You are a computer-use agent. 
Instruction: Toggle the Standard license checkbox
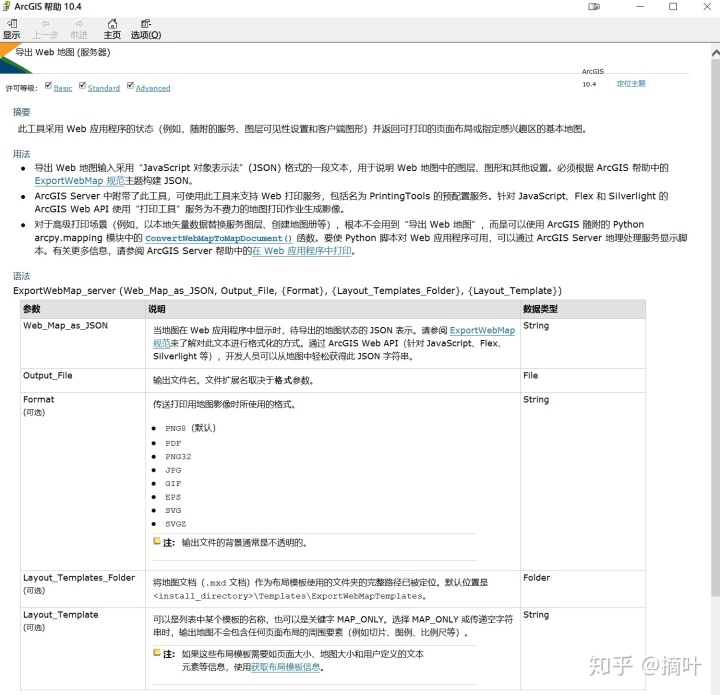tap(82, 85)
